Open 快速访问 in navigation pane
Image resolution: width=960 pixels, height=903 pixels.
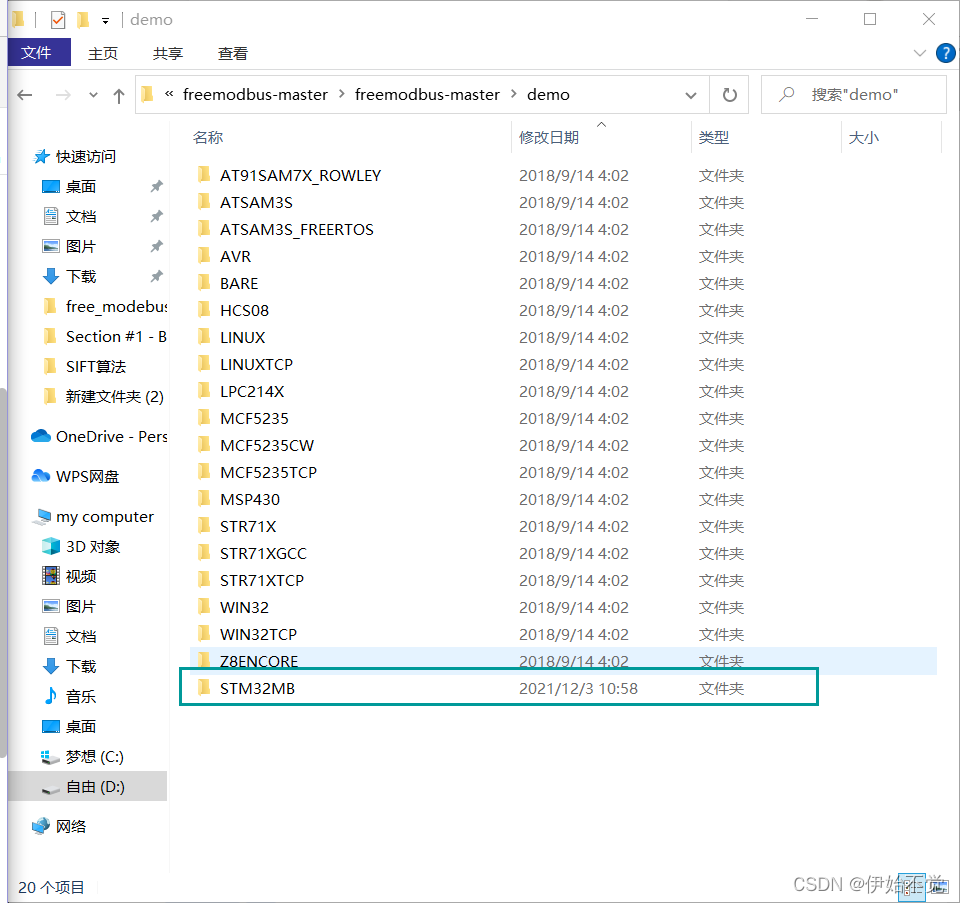coord(86,157)
